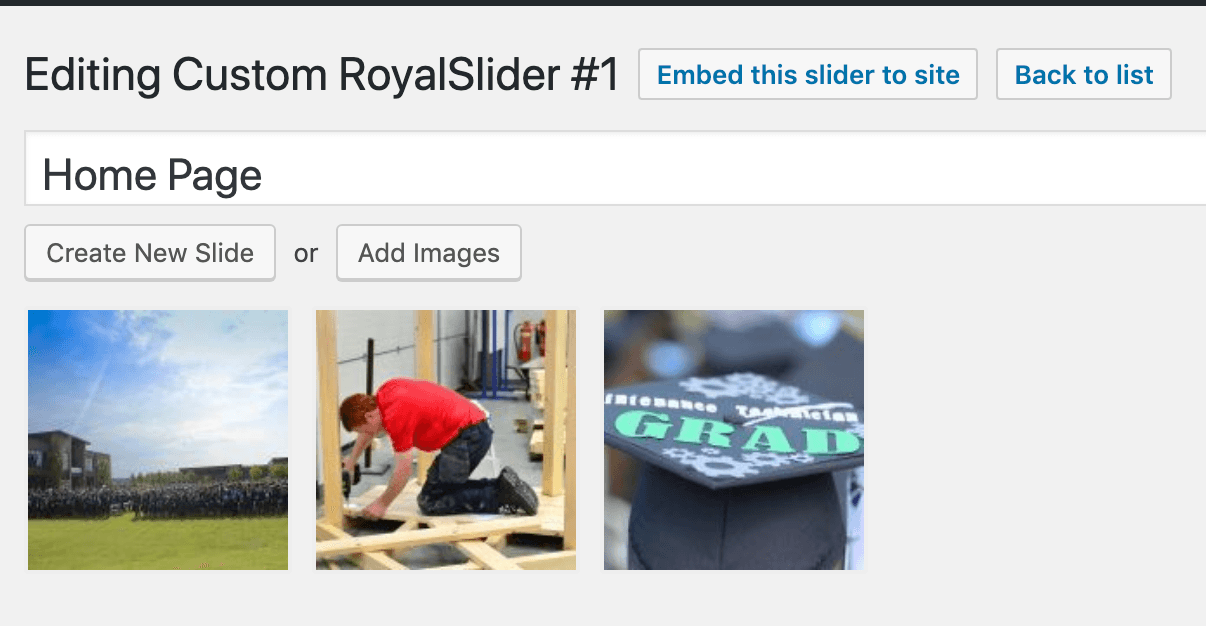
Task: Open the Add Images button
Action: (429, 253)
